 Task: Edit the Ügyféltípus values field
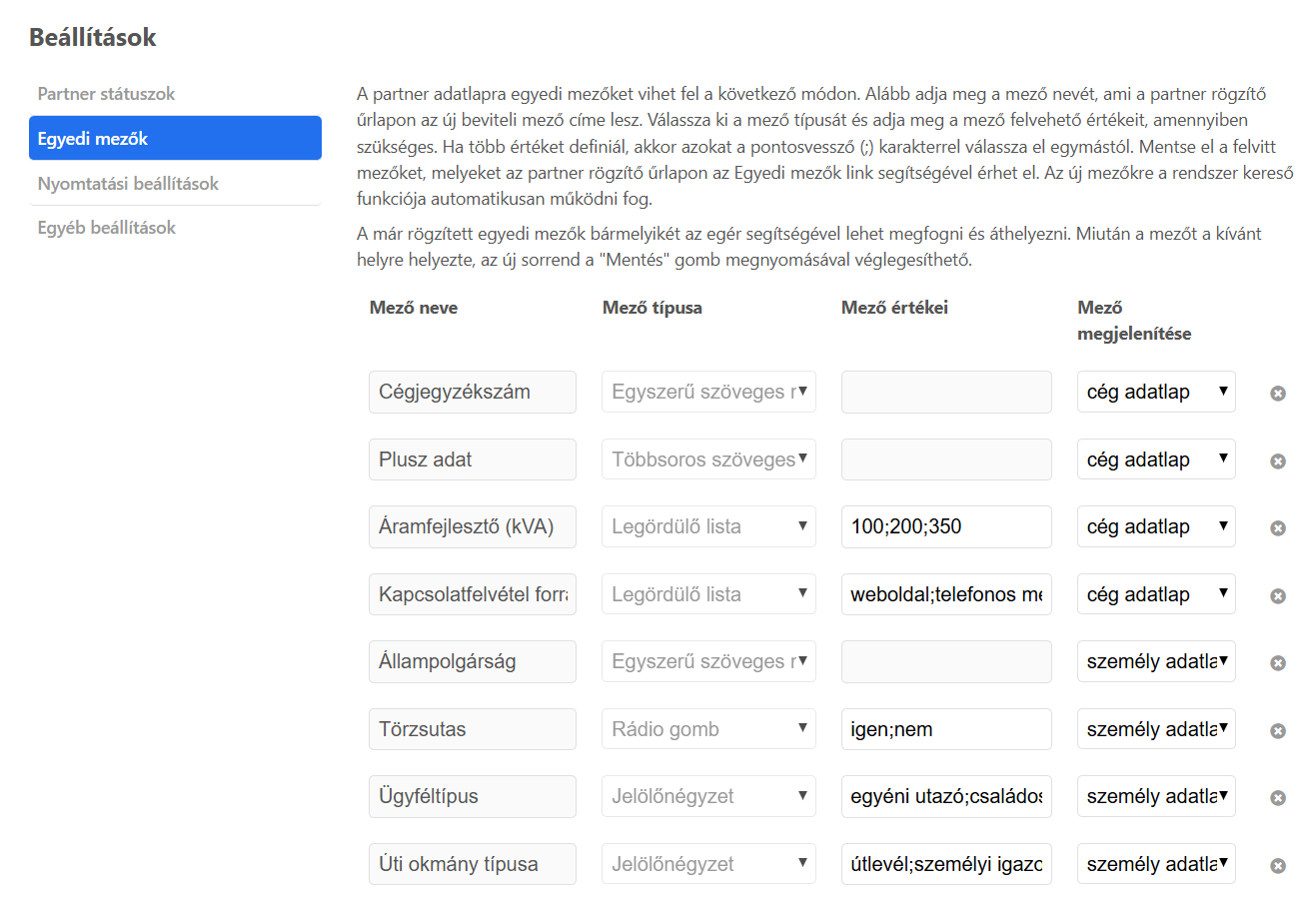click(945, 796)
